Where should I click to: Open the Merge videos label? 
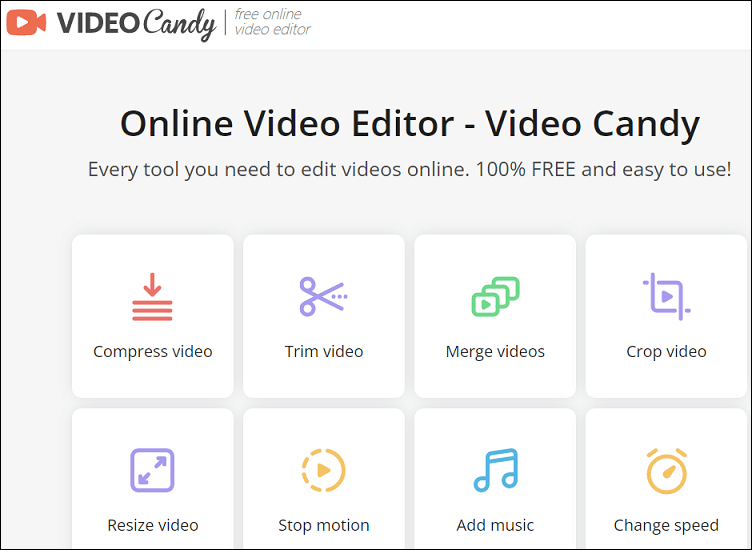(495, 352)
